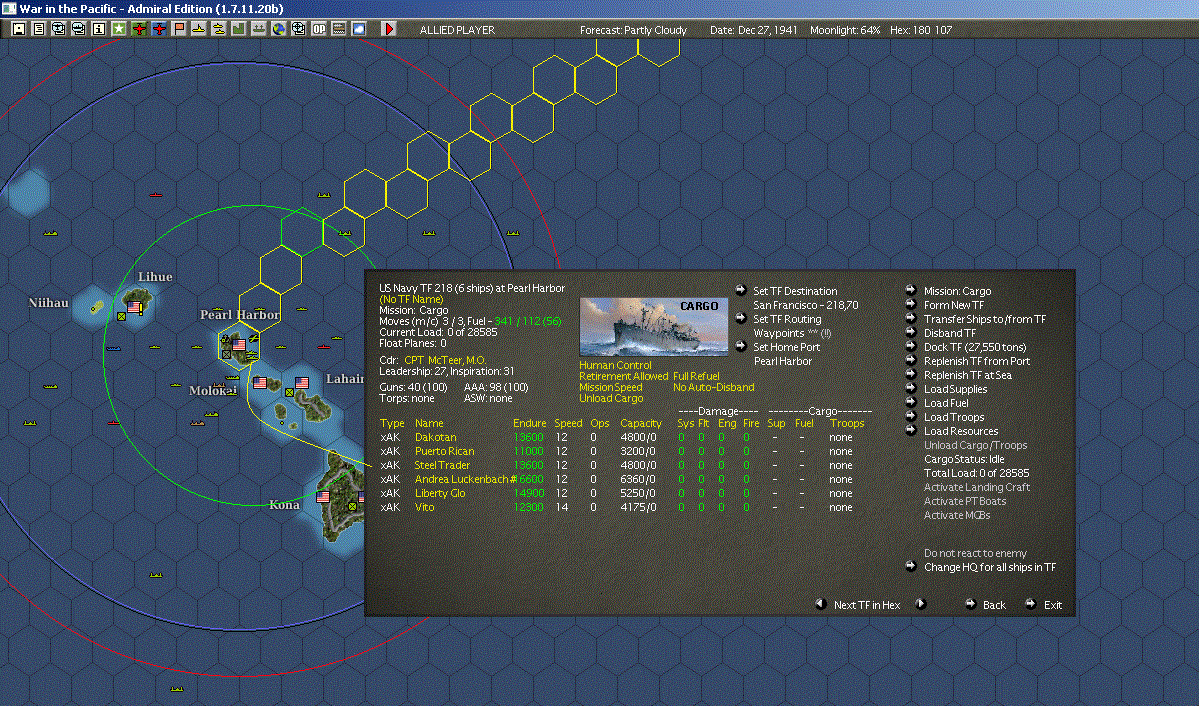The image size is (1199, 706).
Task: Click the Exit button
Action: pos(1053,605)
